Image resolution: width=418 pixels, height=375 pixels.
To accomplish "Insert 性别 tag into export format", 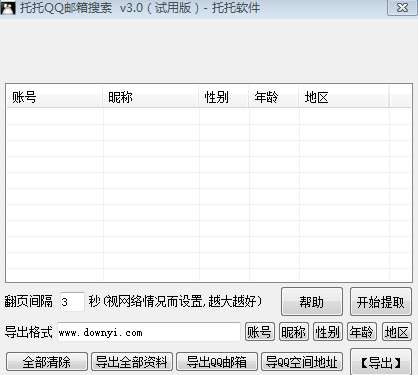I will point(328,332).
